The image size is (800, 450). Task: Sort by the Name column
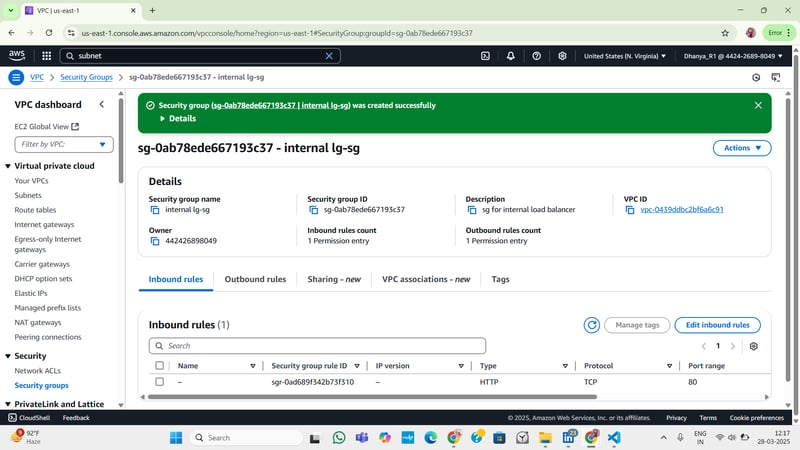(253, 366)
